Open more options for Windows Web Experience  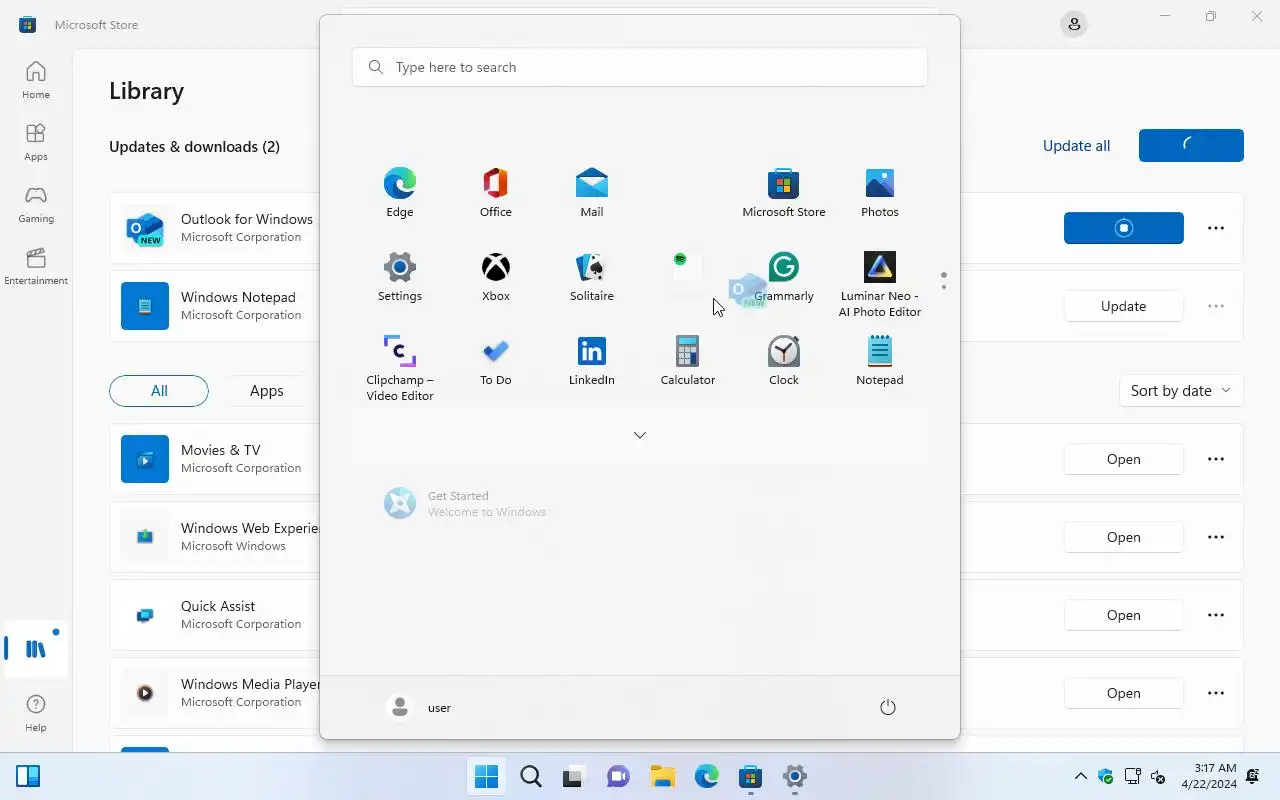(x=1216, y=537)
